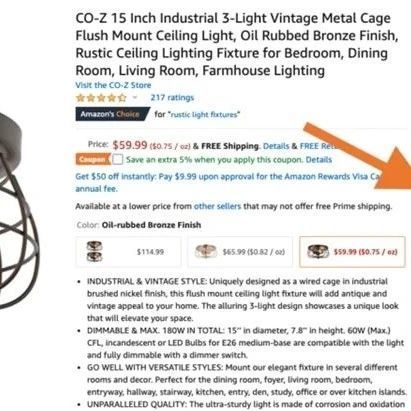The width and height of the screenshot is (411, 411).
Task: Select the $114.99 two-pack color option
Action: point(128,252)
